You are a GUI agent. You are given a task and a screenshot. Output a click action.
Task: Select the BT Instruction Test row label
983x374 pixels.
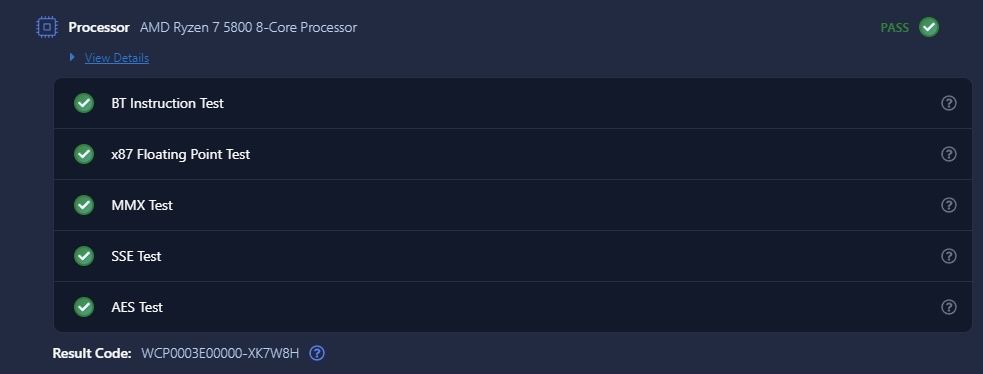(167, 103)
